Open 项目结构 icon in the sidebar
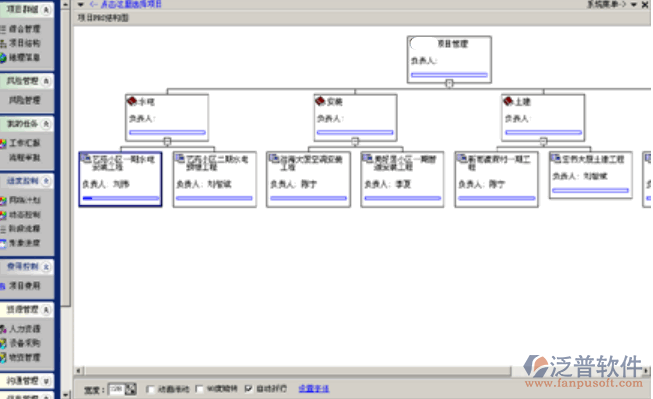Image resolution: width=653 pixels, height=399 pixels. pos(3,43)
